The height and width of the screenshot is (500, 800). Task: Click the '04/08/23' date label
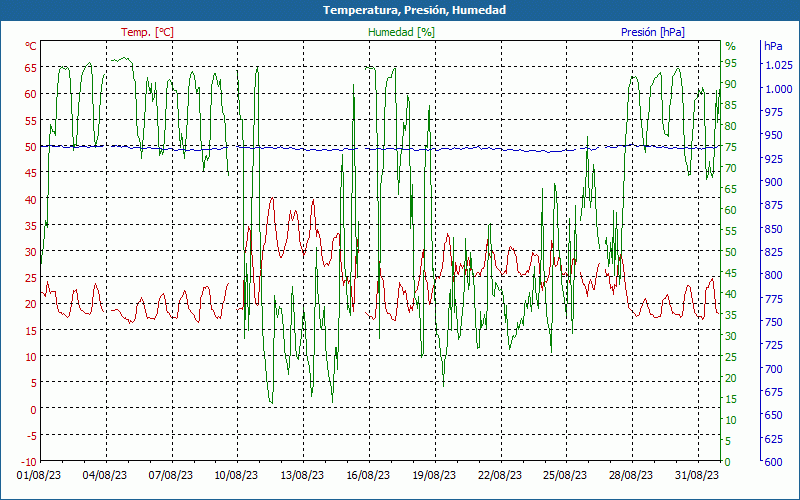[105, 475]
